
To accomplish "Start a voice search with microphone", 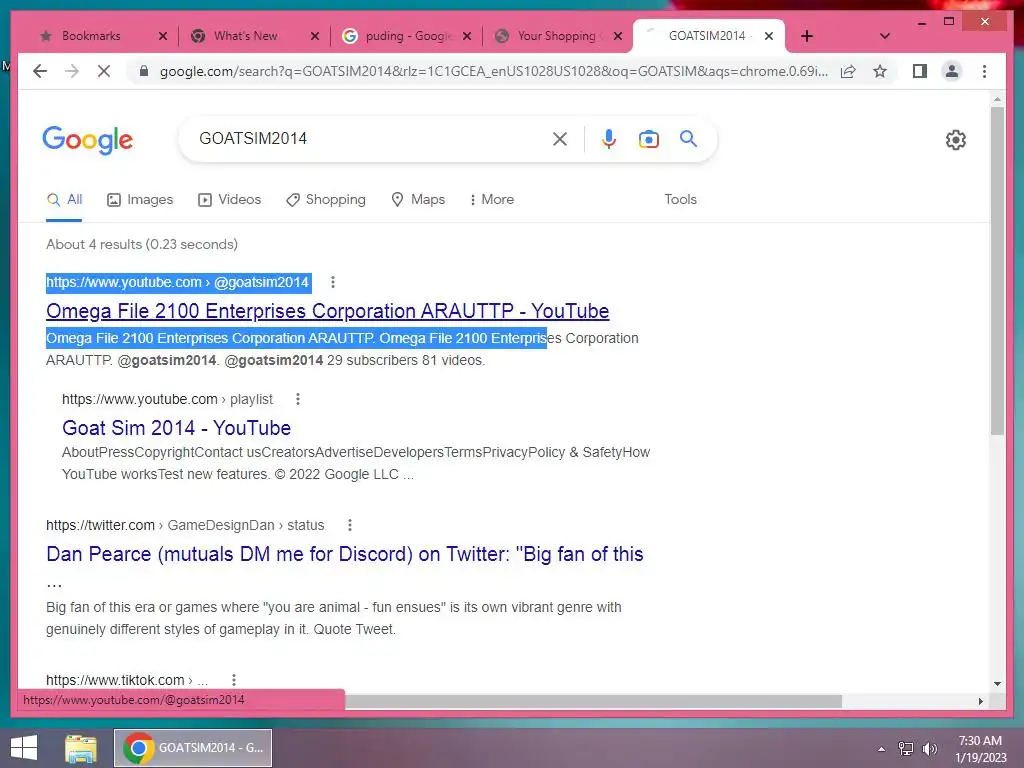I will [609, 138].
